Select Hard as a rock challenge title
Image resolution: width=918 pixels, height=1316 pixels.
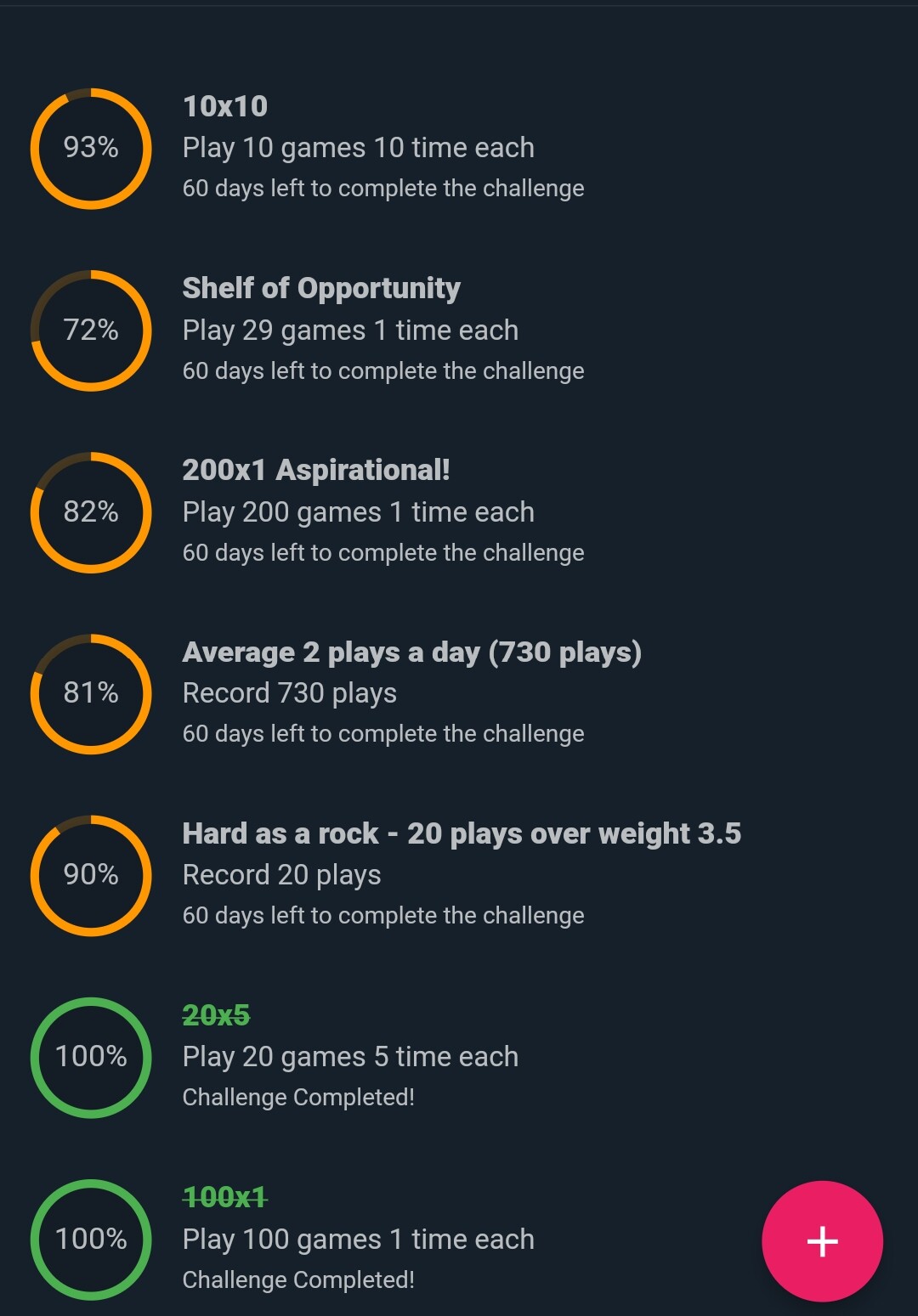(x=462, y=834)
